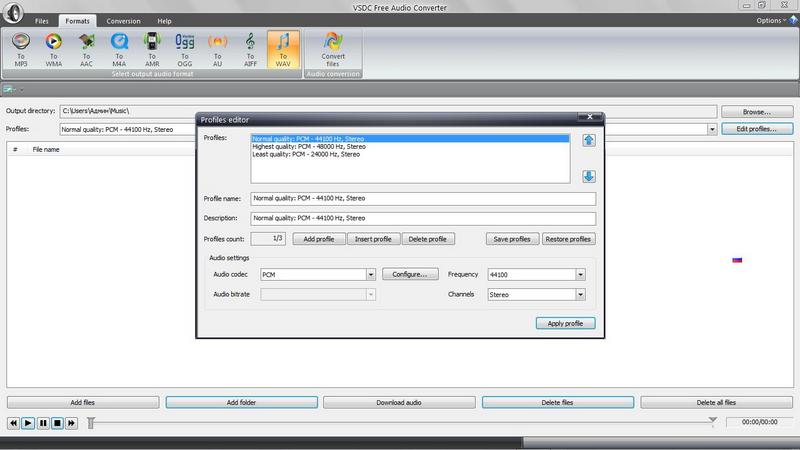Expand main window Profiles dropdown arrow
This screenshot has height=450, width=800.
[x=712, y=130]
